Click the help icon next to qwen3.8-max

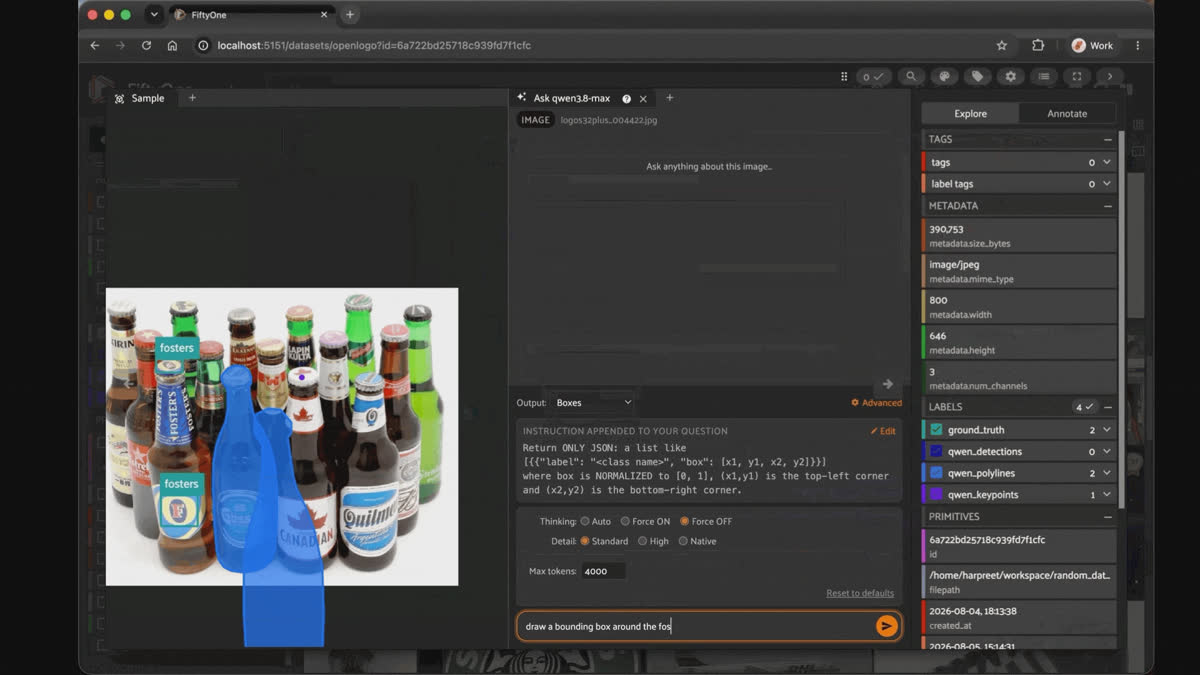pos(626,99)
